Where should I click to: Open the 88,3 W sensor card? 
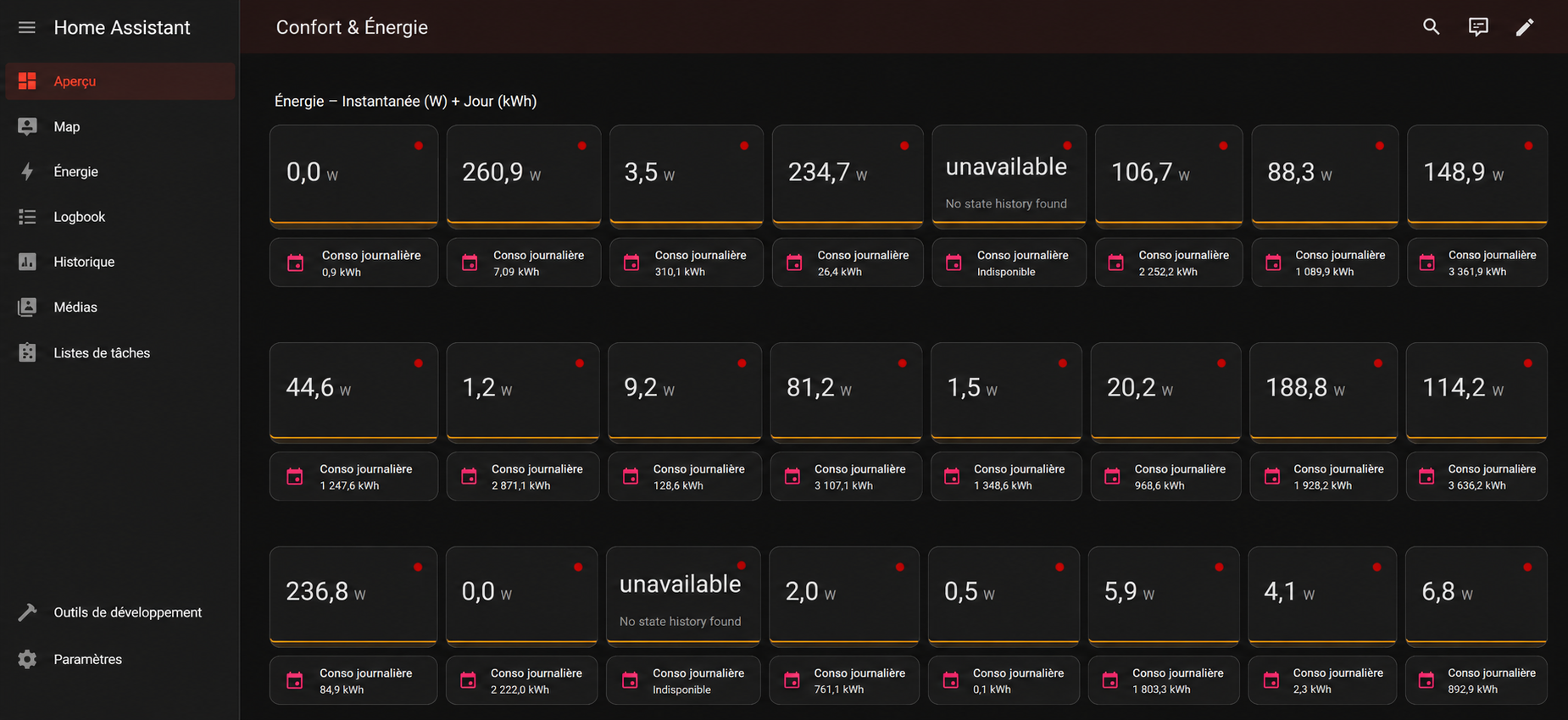(1325, 176)
